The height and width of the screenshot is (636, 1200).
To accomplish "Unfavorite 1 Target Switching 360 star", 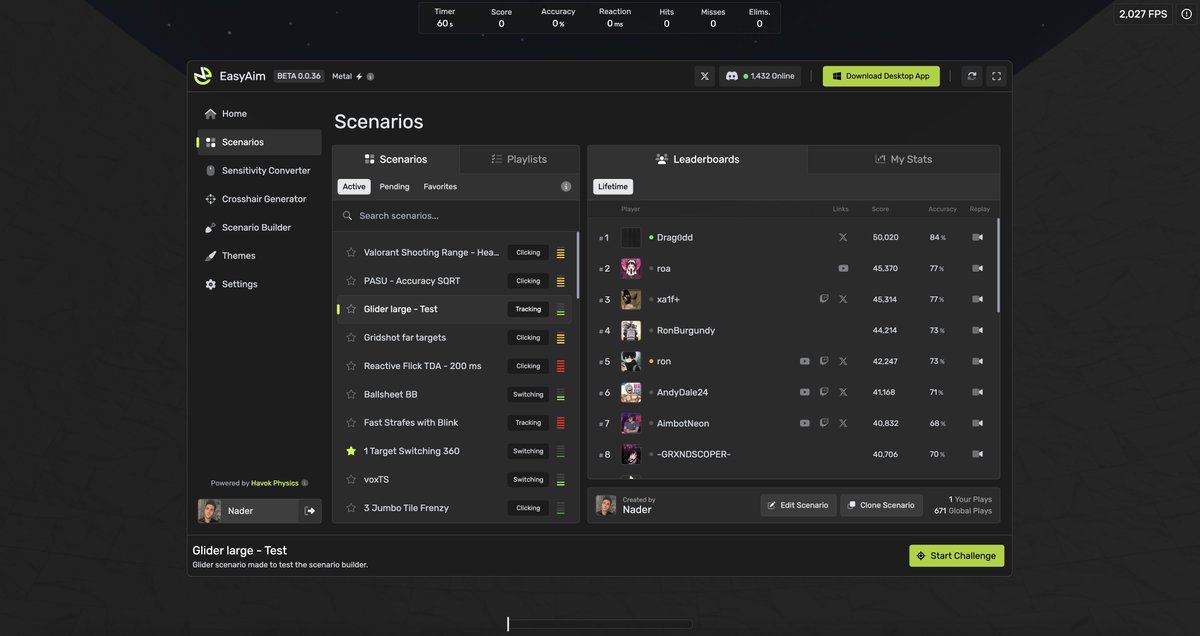I will pyautogui.click(x=351, y=451).
